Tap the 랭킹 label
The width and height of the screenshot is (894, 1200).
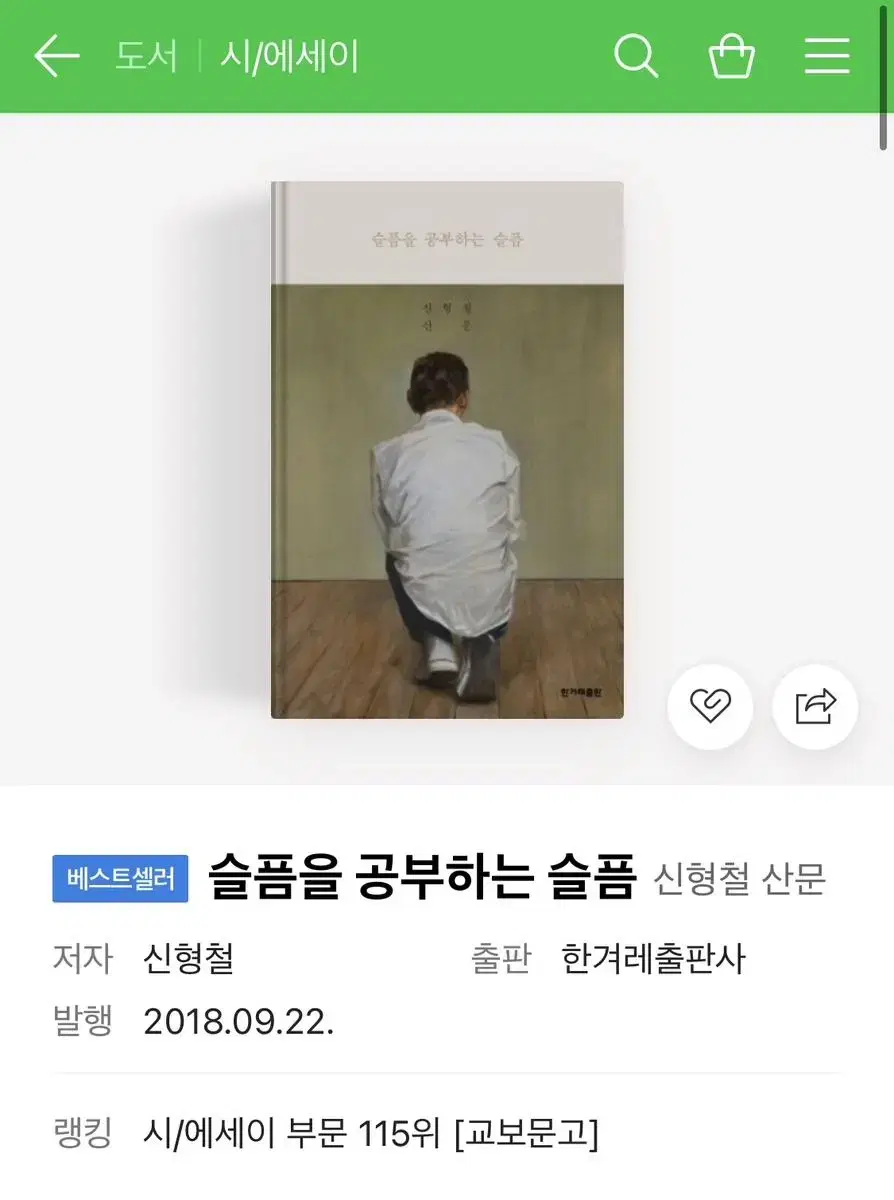point(83,1133)
